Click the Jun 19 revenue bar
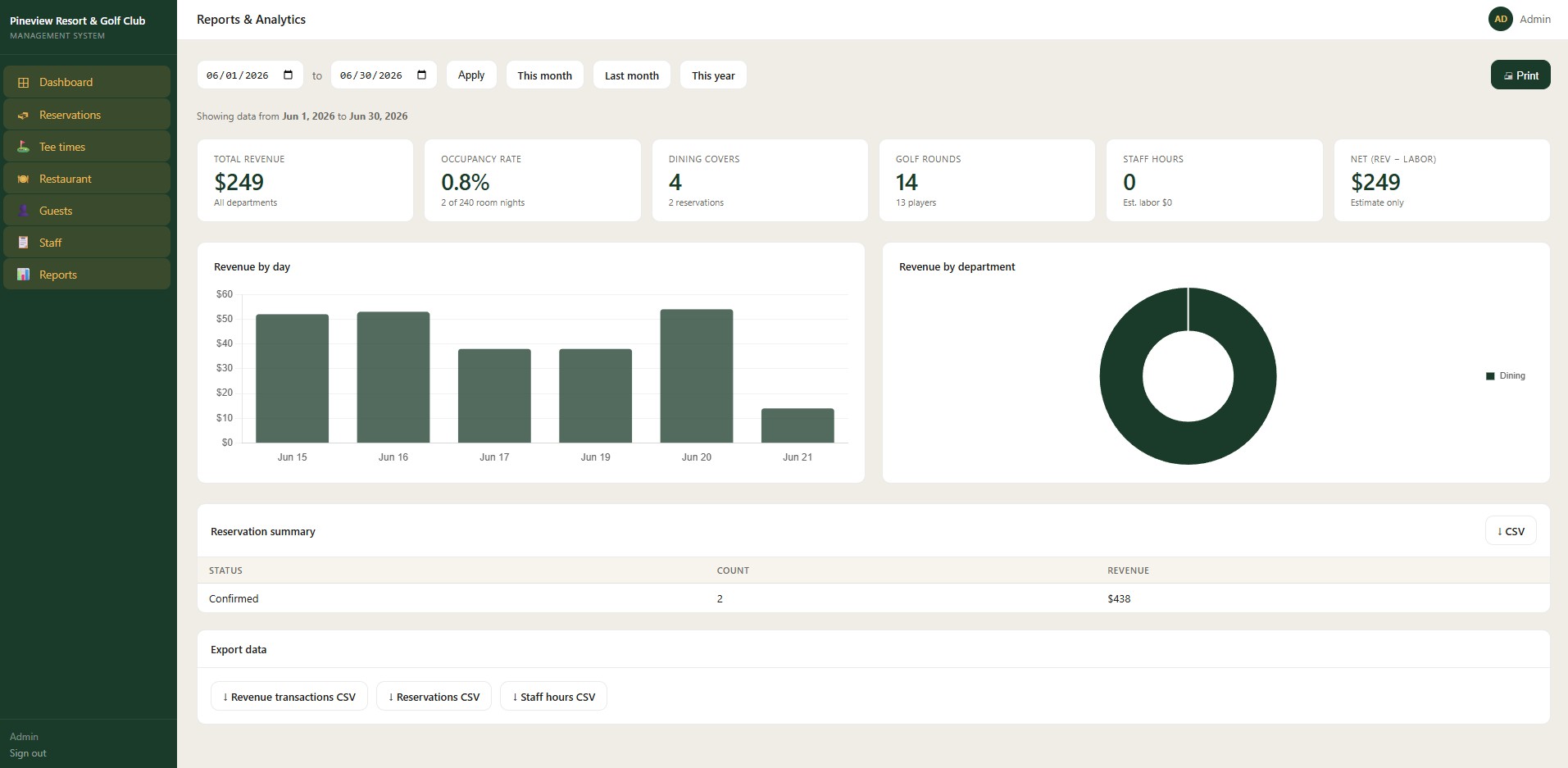 595,396
